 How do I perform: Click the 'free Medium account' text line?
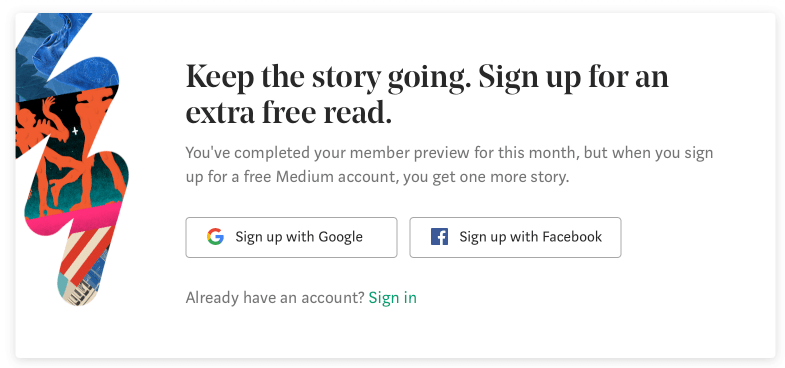(377, 177)
